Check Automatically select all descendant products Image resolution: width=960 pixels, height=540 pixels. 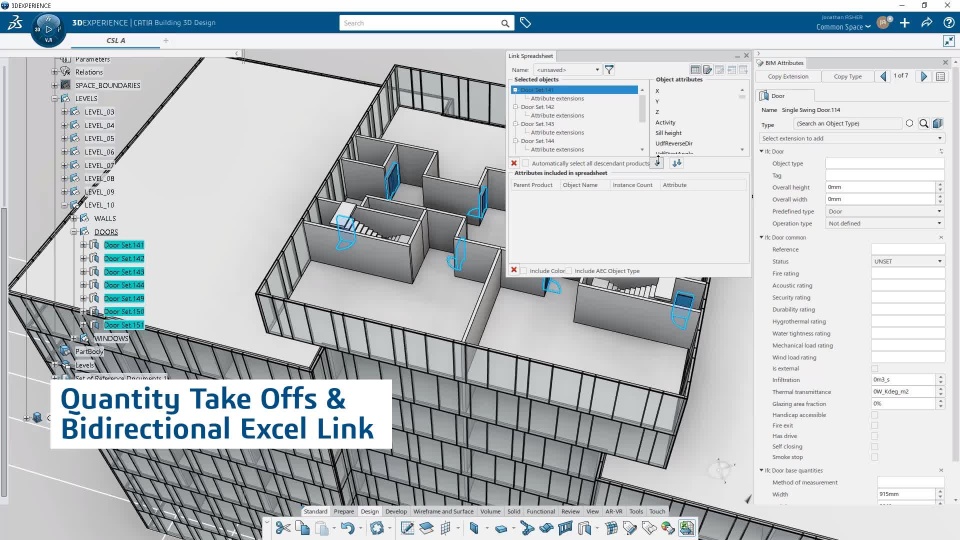point(526,163)
